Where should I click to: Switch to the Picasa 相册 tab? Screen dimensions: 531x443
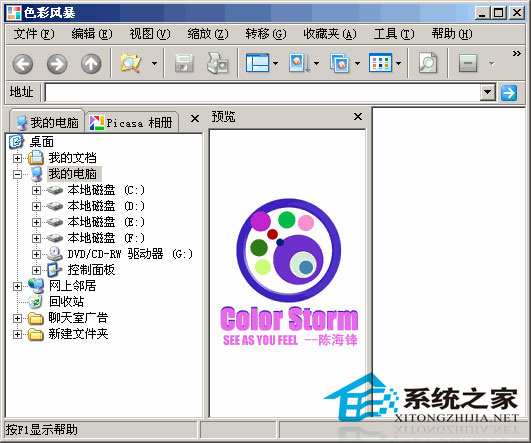[x=132, y=122]
